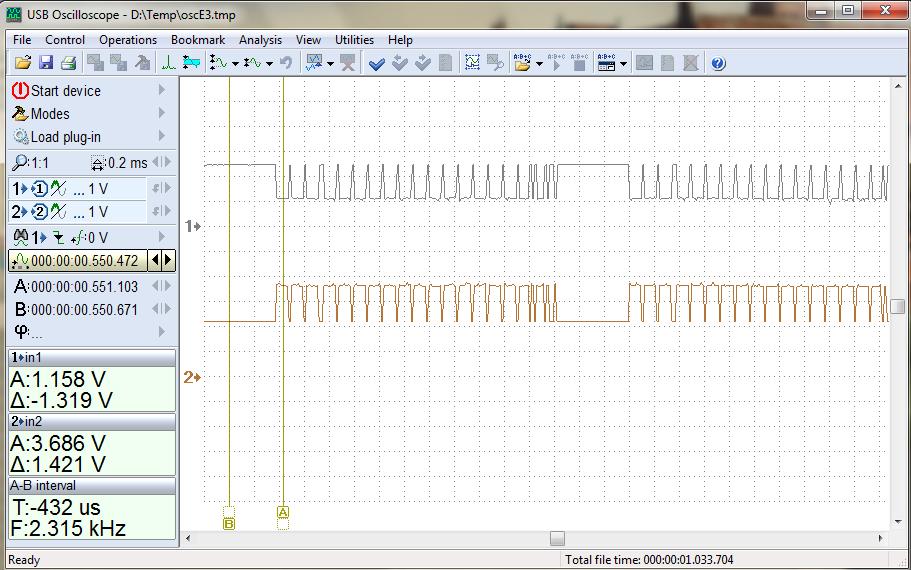Click the binoculars trigger icon in left panel
Screen dimensions: 911x570
tap(21, 237)
